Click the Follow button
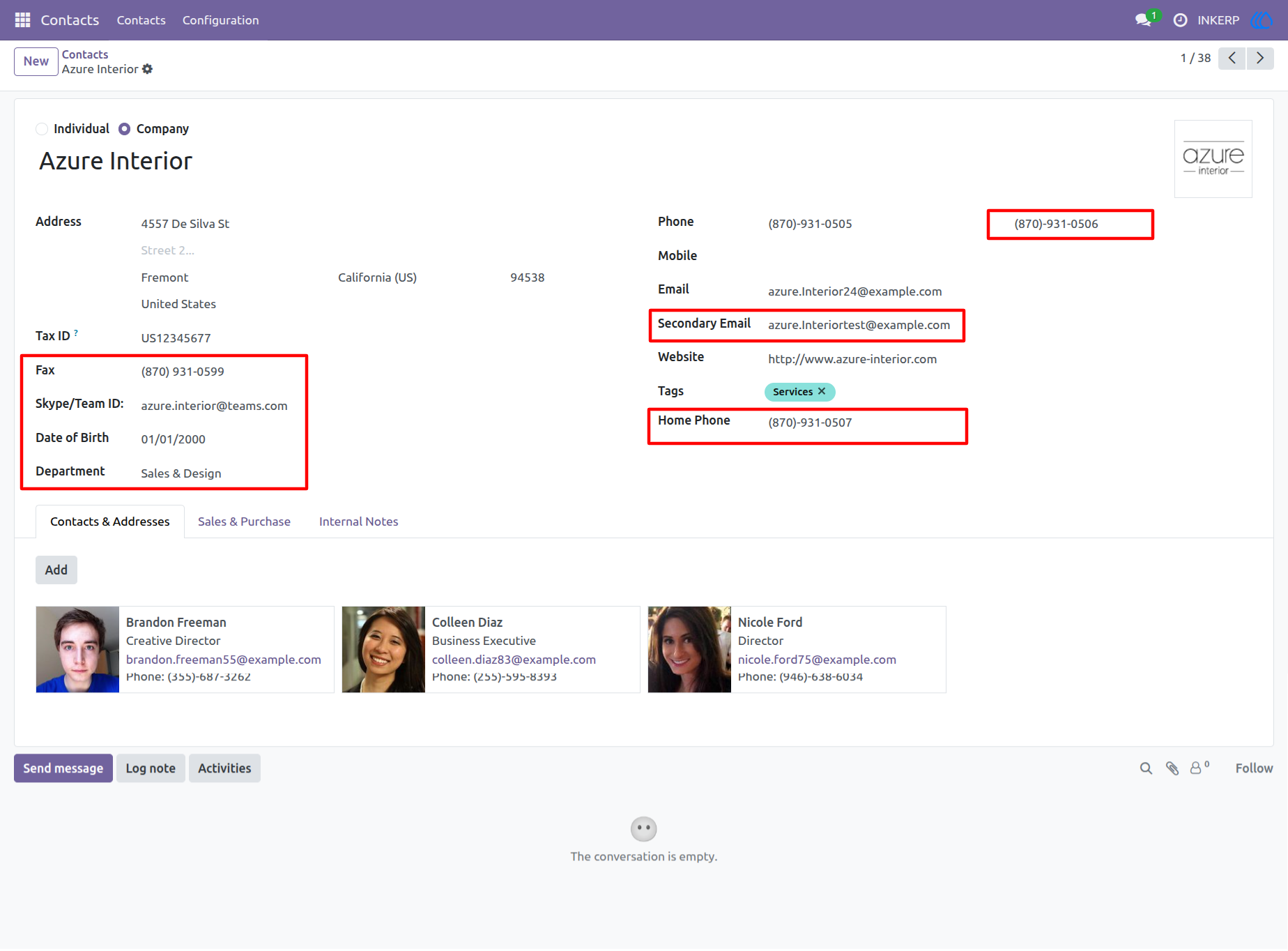Screen dimensions: 1288x951 tap(1254, 768)
